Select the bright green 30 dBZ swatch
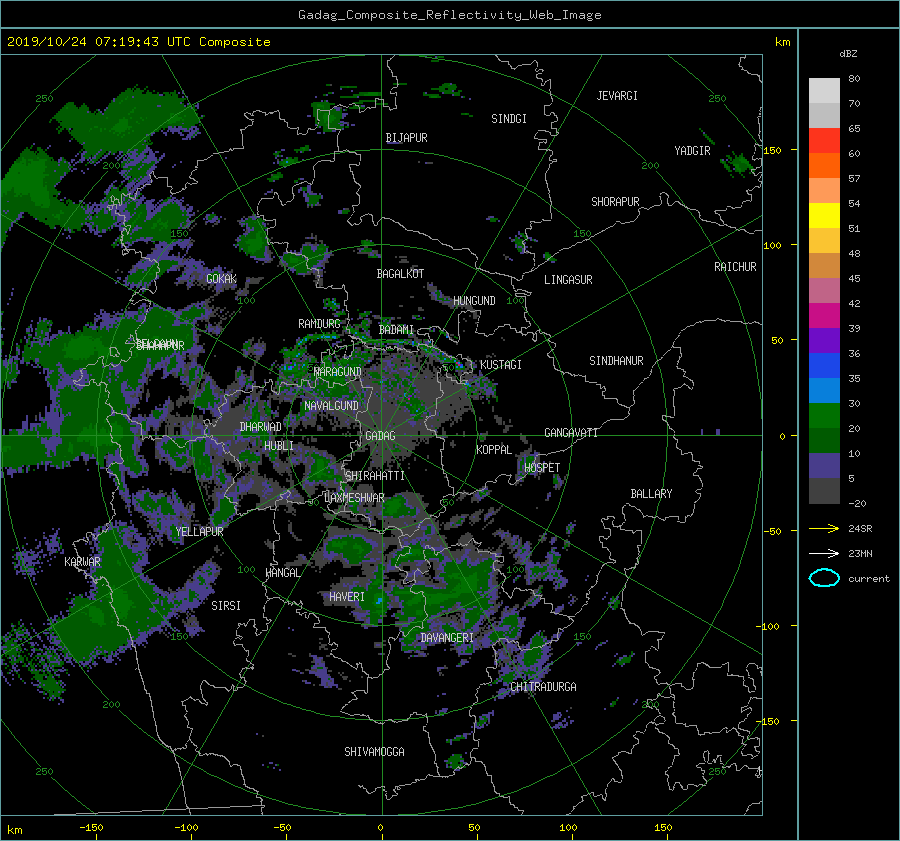This screenshot has height=841, width=900. click(x=824, y=415)
